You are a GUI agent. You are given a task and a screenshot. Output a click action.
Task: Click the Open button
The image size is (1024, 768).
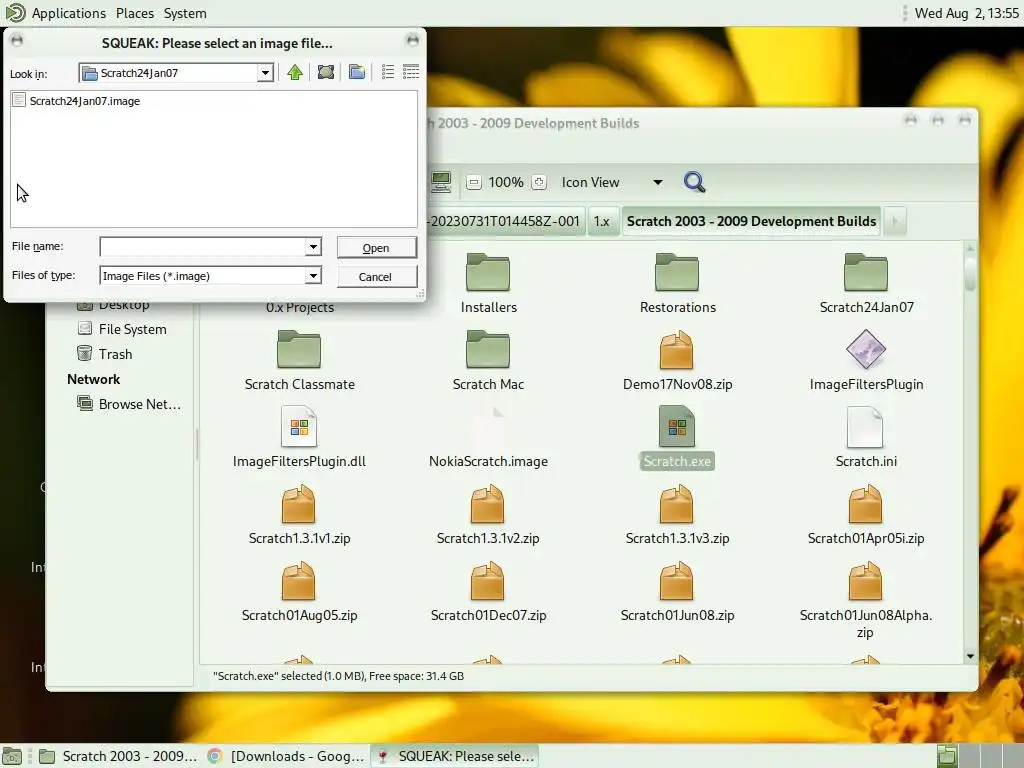tap(376, 248)
